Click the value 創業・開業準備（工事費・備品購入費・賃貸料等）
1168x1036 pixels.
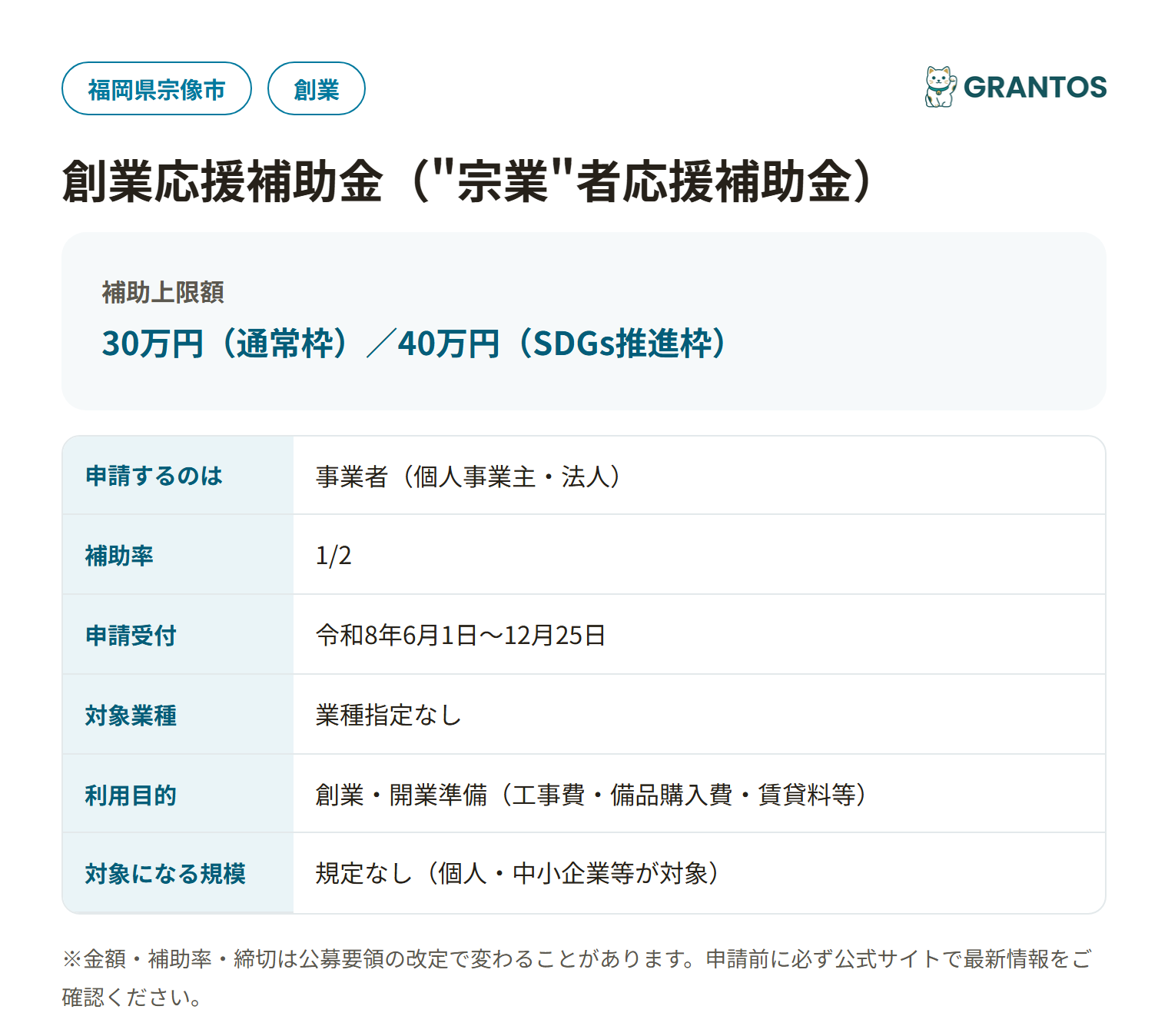592,795
